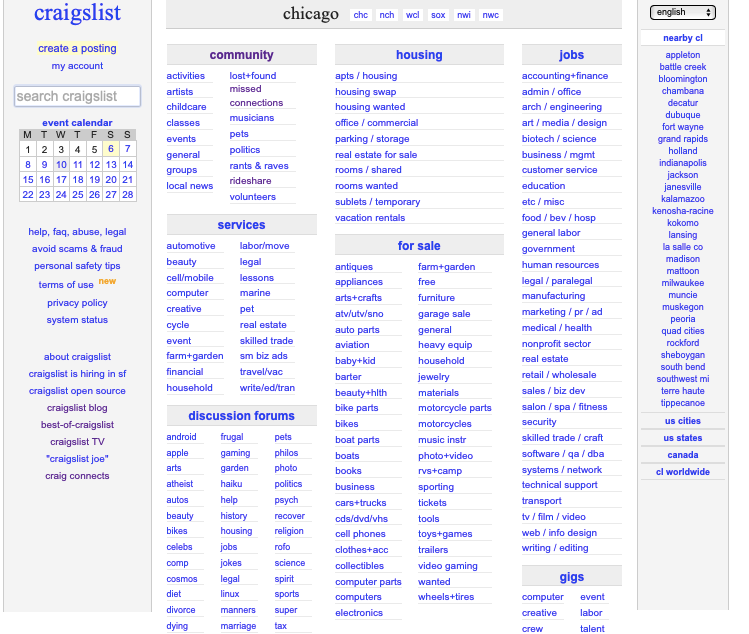749x634 pixels.
Task: Open the event calendar heading link
Action: point(77,123)
